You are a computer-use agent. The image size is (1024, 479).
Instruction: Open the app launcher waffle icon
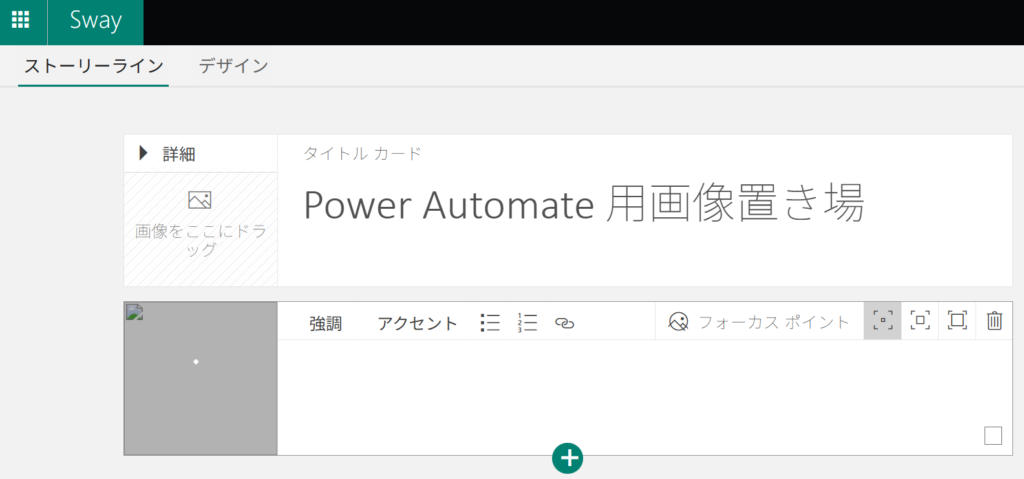(21, 20)
